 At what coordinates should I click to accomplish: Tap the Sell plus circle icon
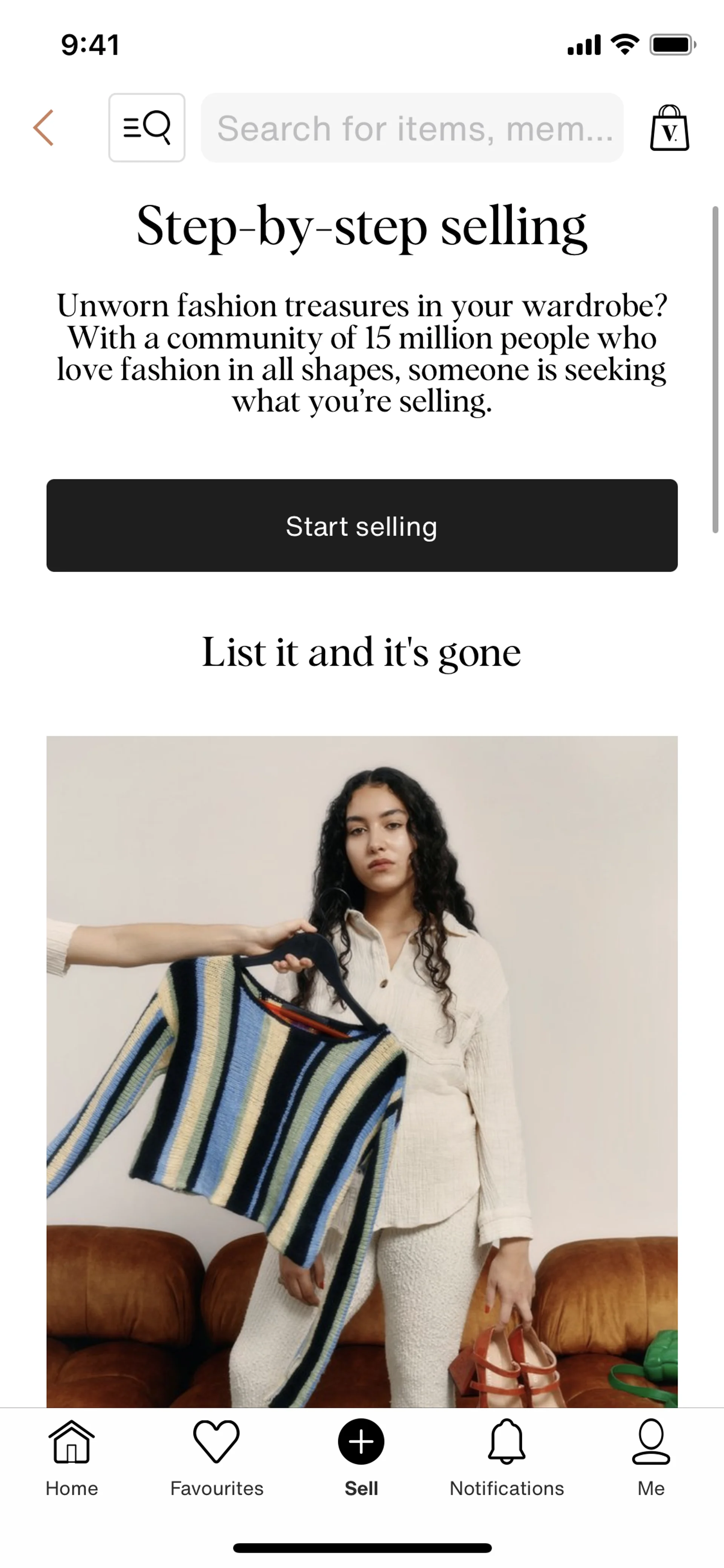click(361, 1441)
